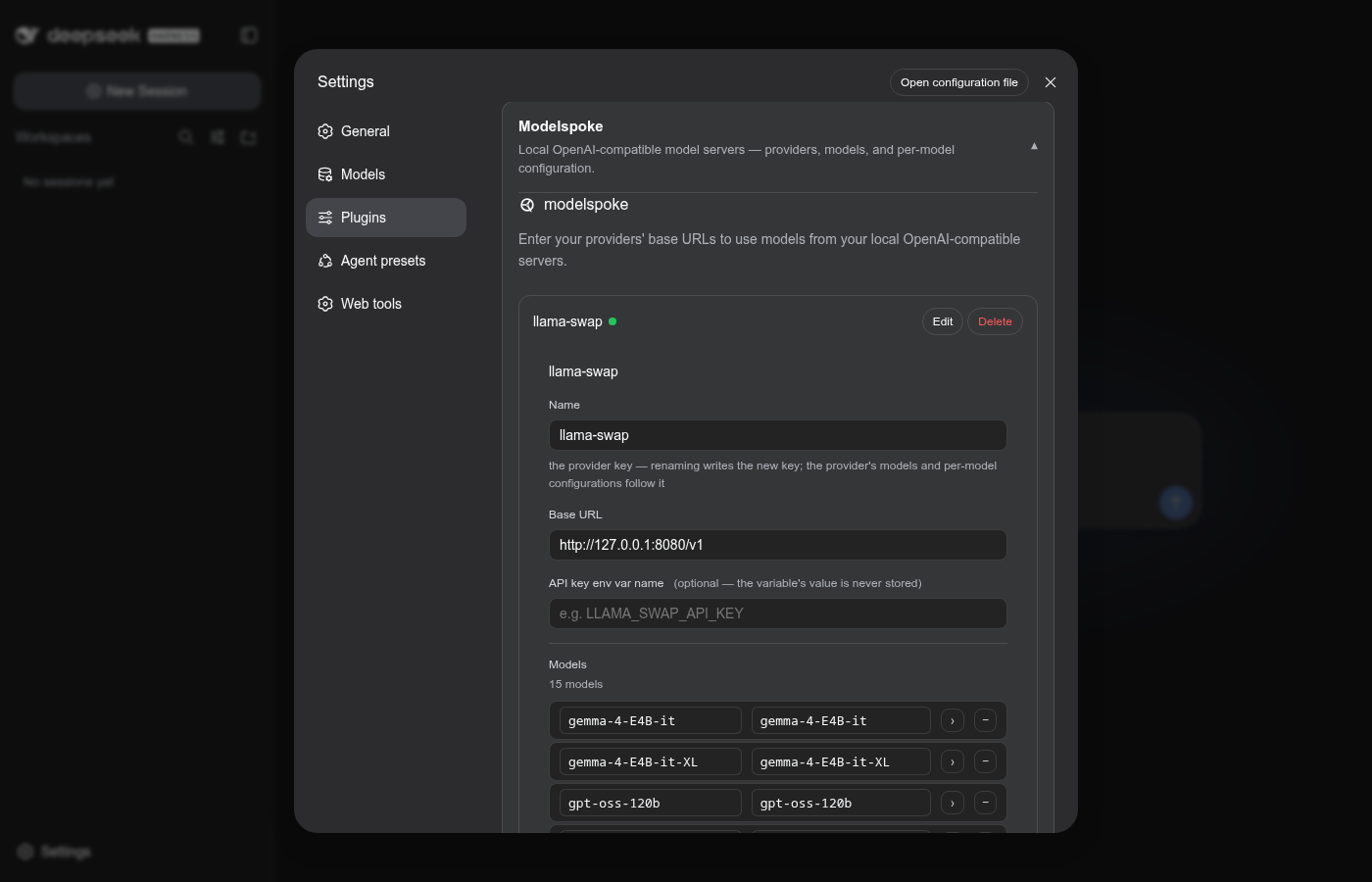The width and height of the screenshot is (1372, 882).
Task: Click the Agent presets icon
Action: pos(325,261)
